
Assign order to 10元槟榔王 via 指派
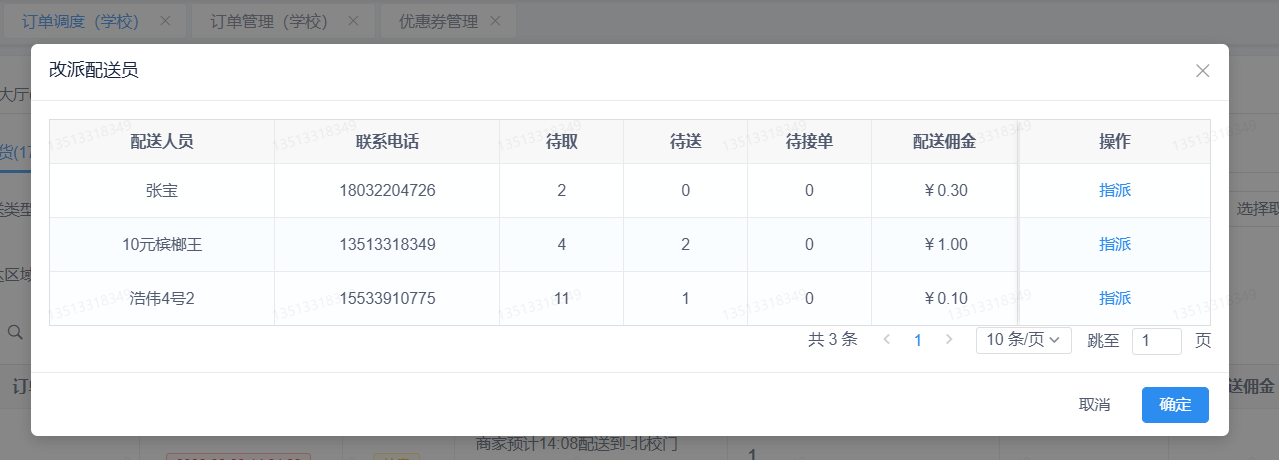point(1115,244)
